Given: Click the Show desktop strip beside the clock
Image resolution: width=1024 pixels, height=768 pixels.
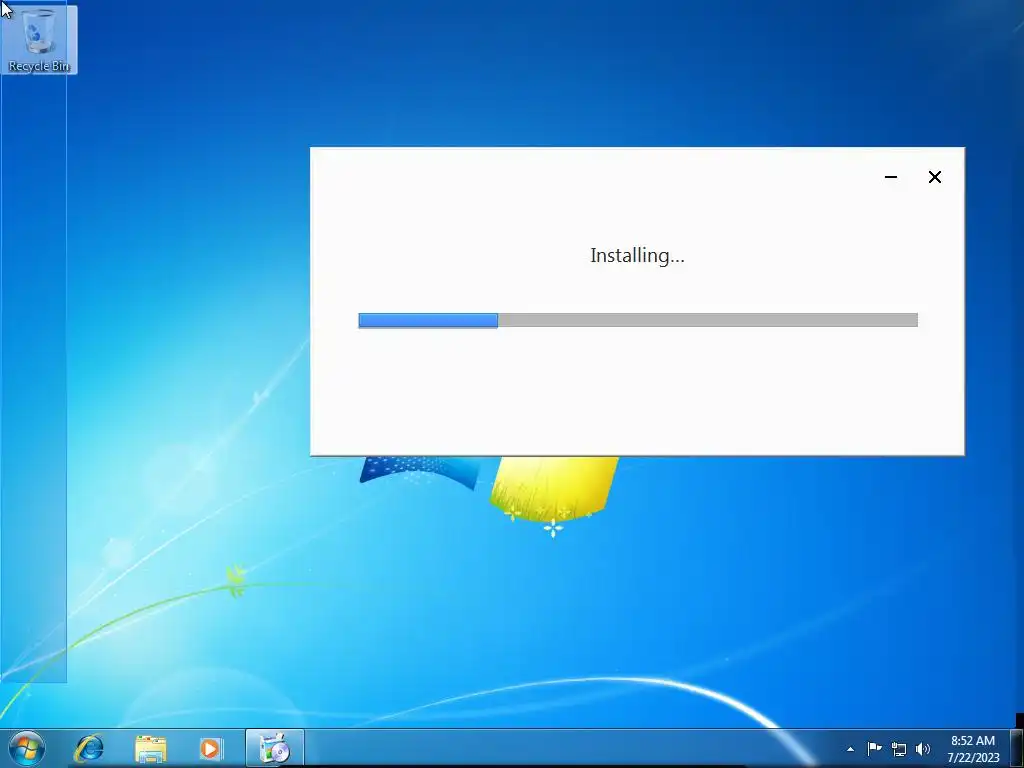Looking at the screenshot, I should pyautogui.click(x=1017, y=748).
